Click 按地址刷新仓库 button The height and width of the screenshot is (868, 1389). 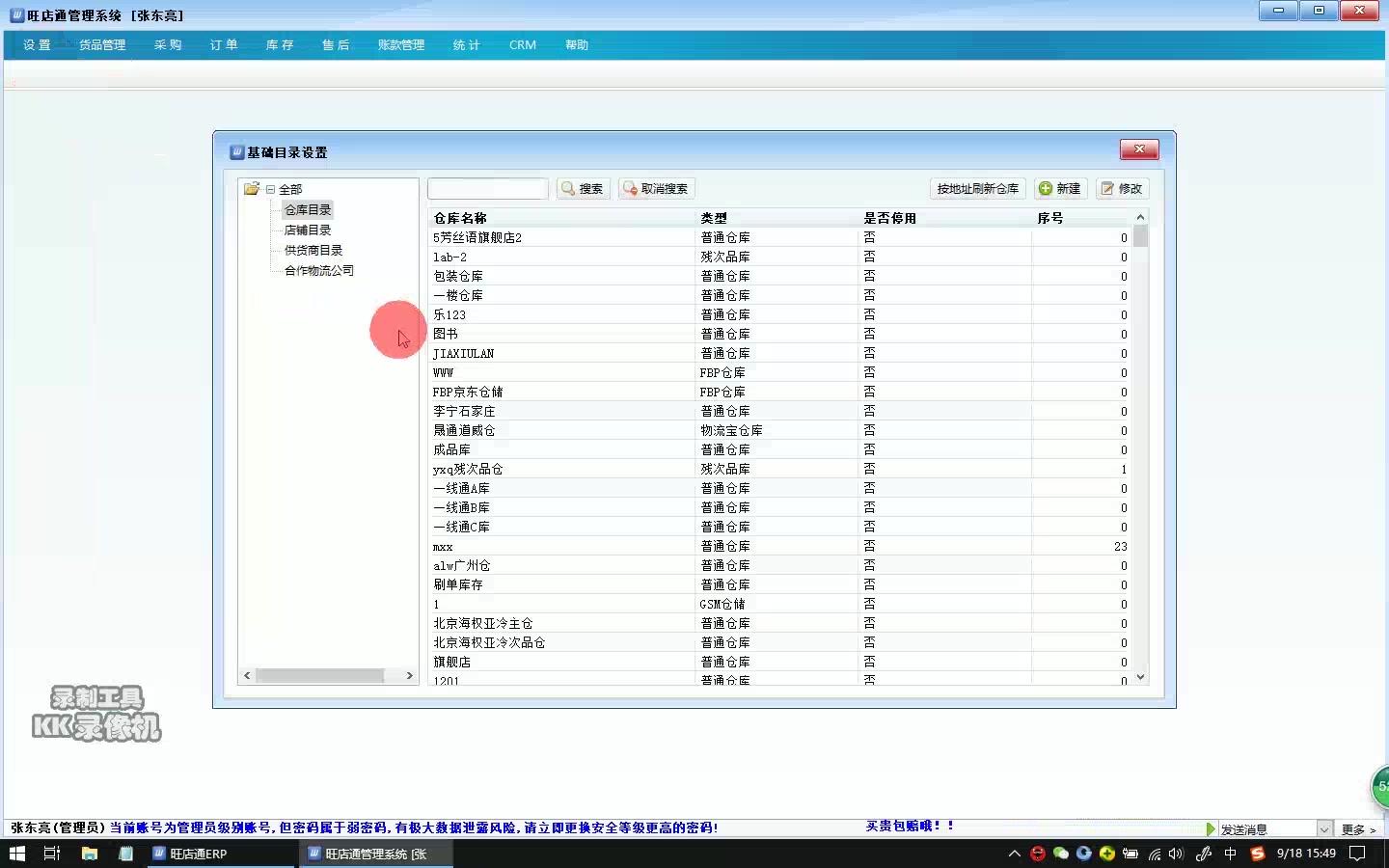(977, 189)
